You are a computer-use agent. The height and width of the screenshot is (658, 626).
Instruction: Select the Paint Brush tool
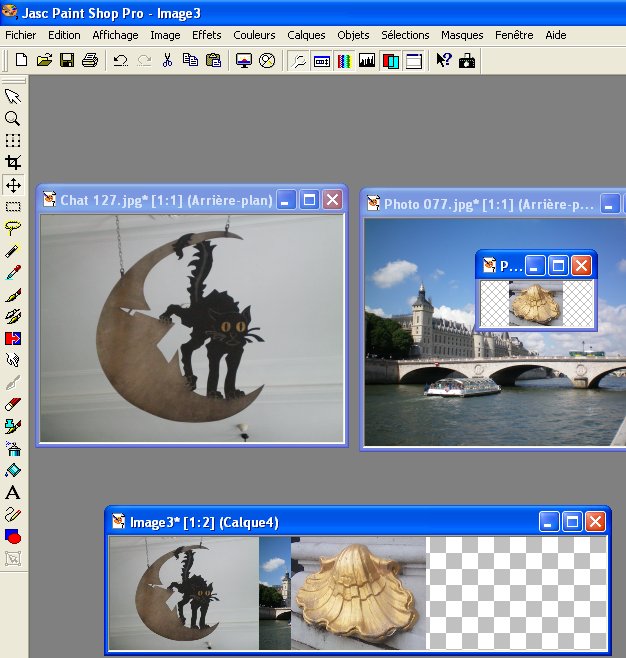pyautogui.click(x=13, y=295)
